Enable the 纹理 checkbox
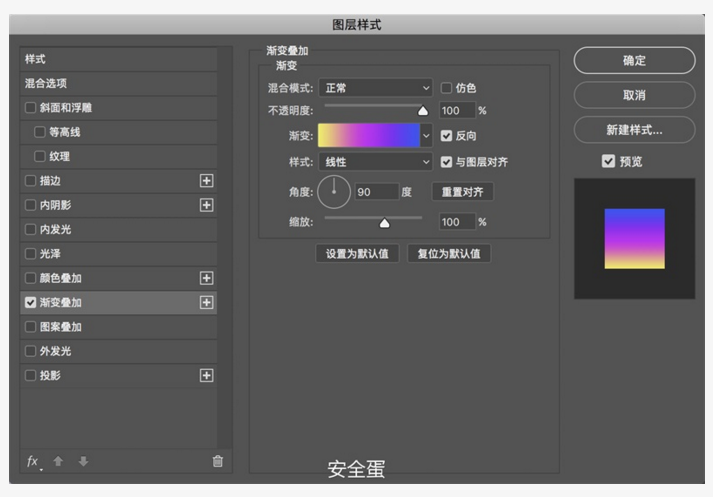The height and width of the screenshot is (497, 713). pyautogui.click(x=40, y=156)
